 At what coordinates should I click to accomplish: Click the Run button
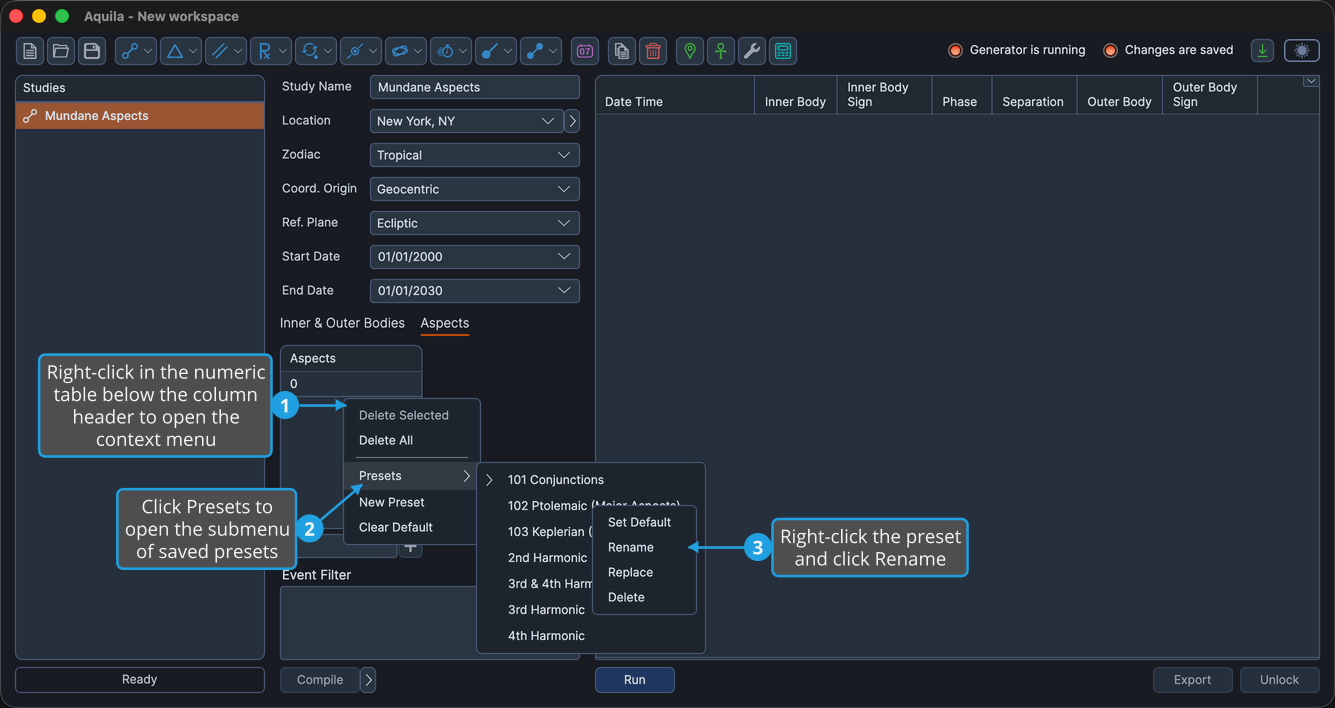tap(635, 680)
